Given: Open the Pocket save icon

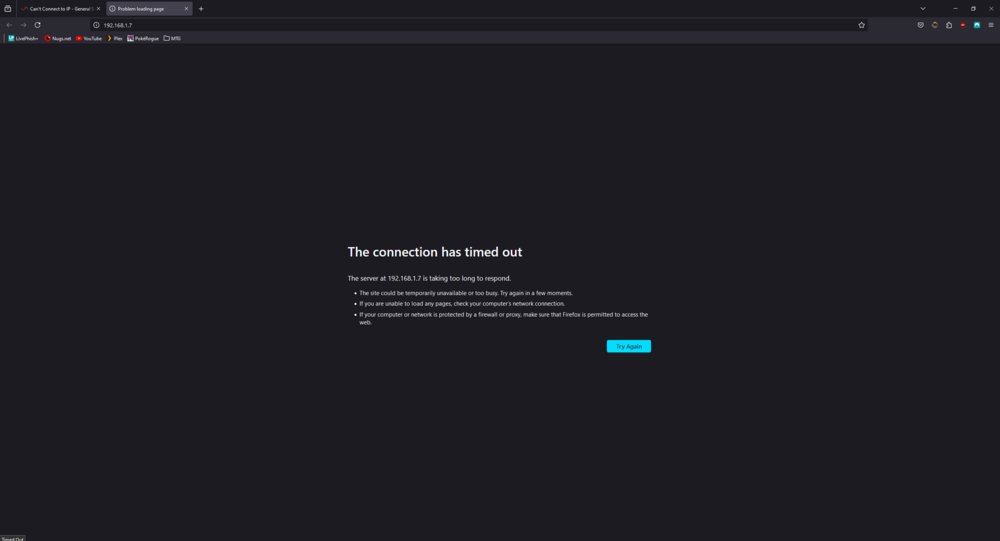Looking at the screenshot, I should (920, 25).
